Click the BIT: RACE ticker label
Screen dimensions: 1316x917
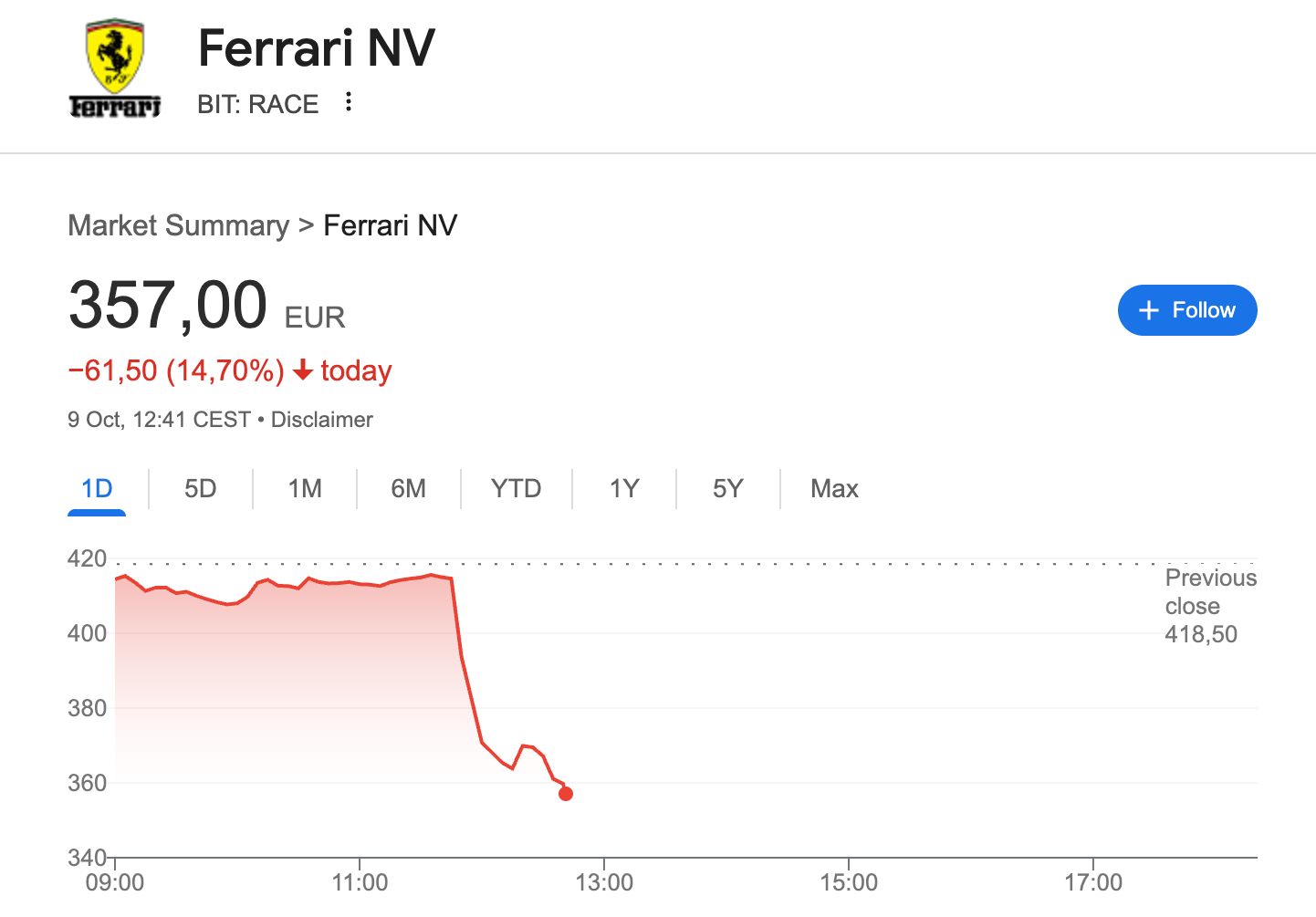tap(258, 104)
